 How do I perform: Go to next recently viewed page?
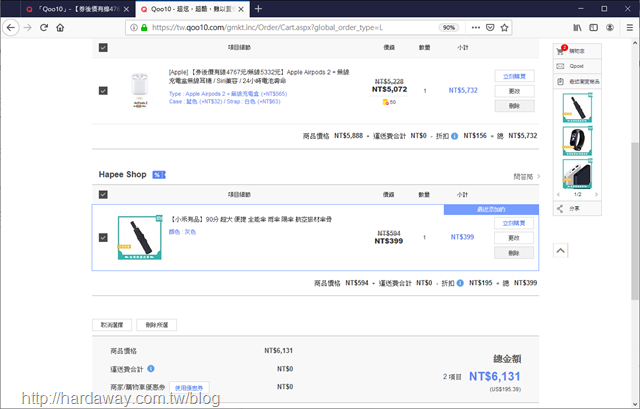(x=596, y=195)
